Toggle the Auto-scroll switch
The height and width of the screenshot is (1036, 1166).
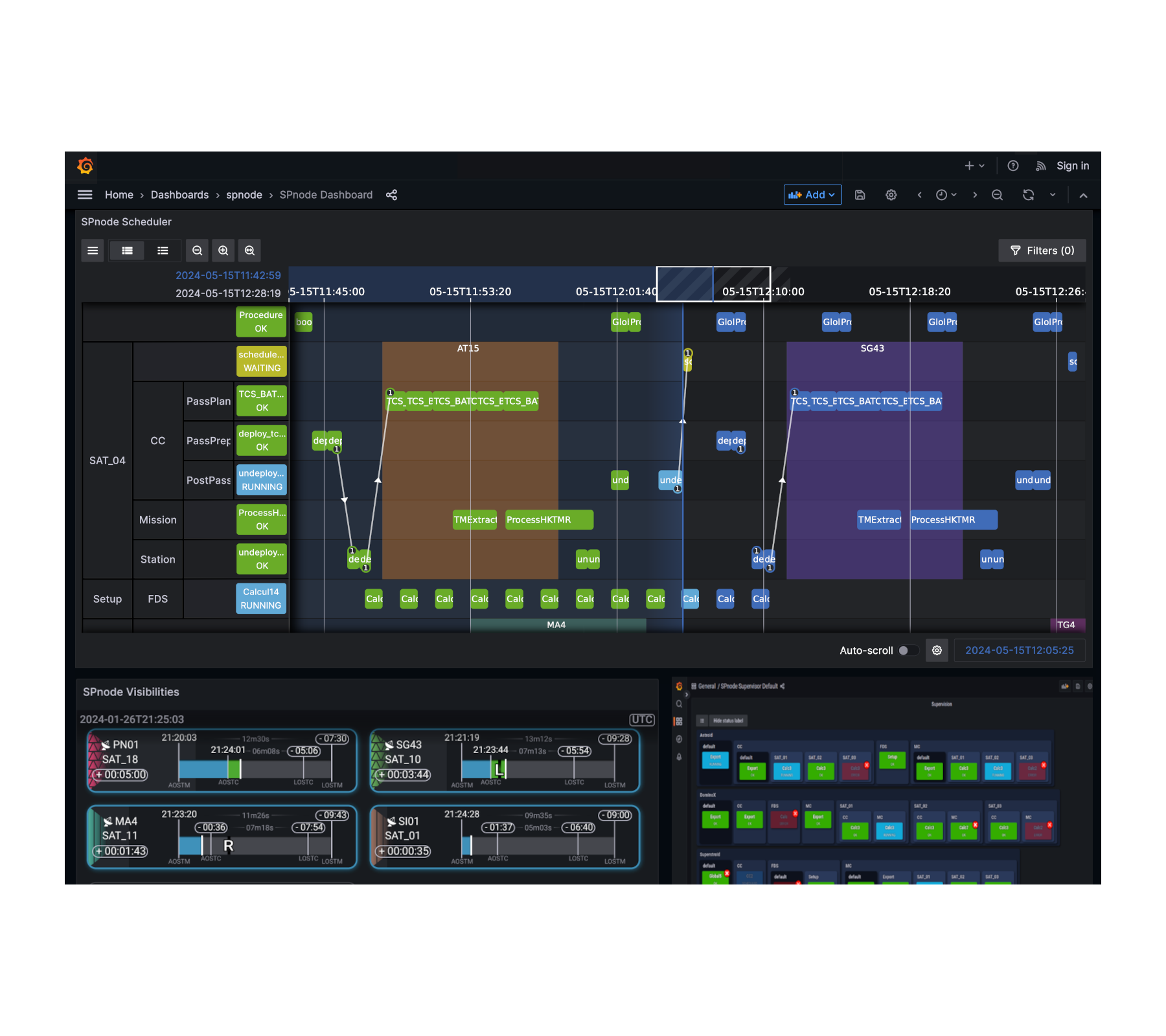pyautogui.click(x=907, y=650)
